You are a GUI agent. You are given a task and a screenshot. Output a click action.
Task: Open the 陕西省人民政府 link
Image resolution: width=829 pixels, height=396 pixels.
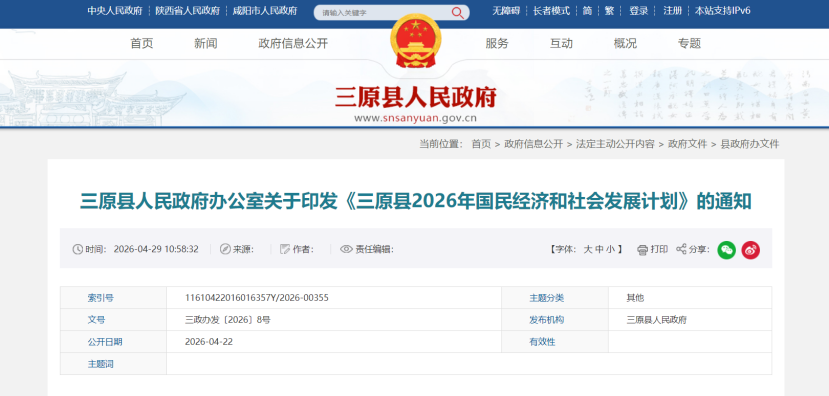[x=188, y=11]
